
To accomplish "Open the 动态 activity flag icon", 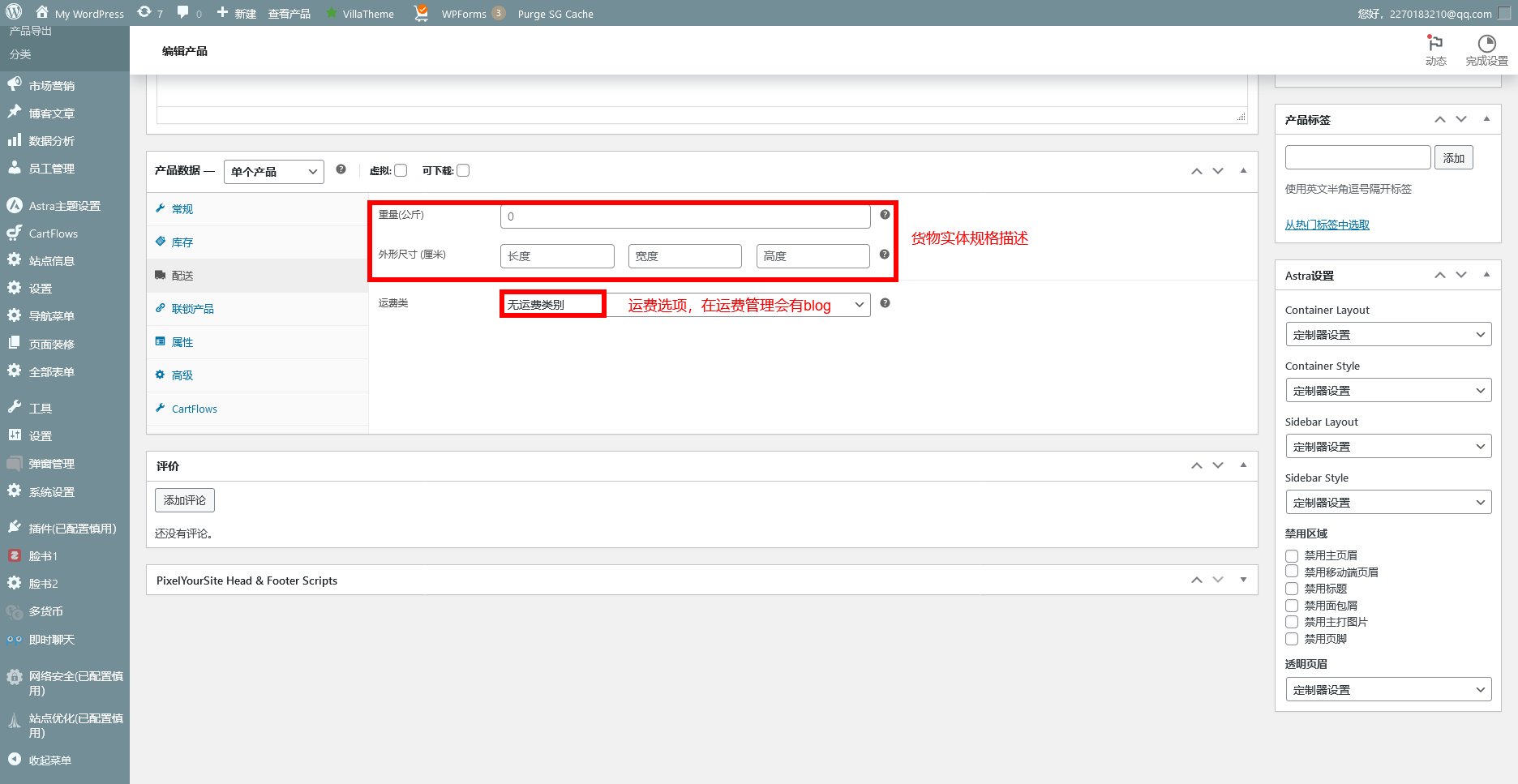I will 1435,50.
